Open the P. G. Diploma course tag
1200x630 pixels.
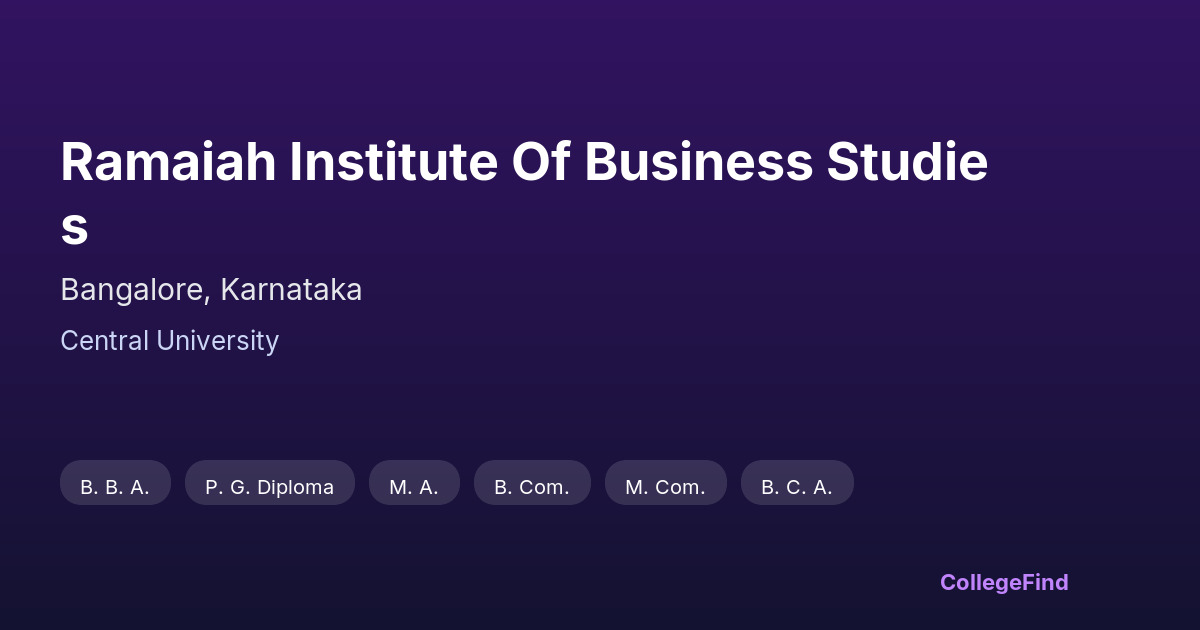point(269,487)
